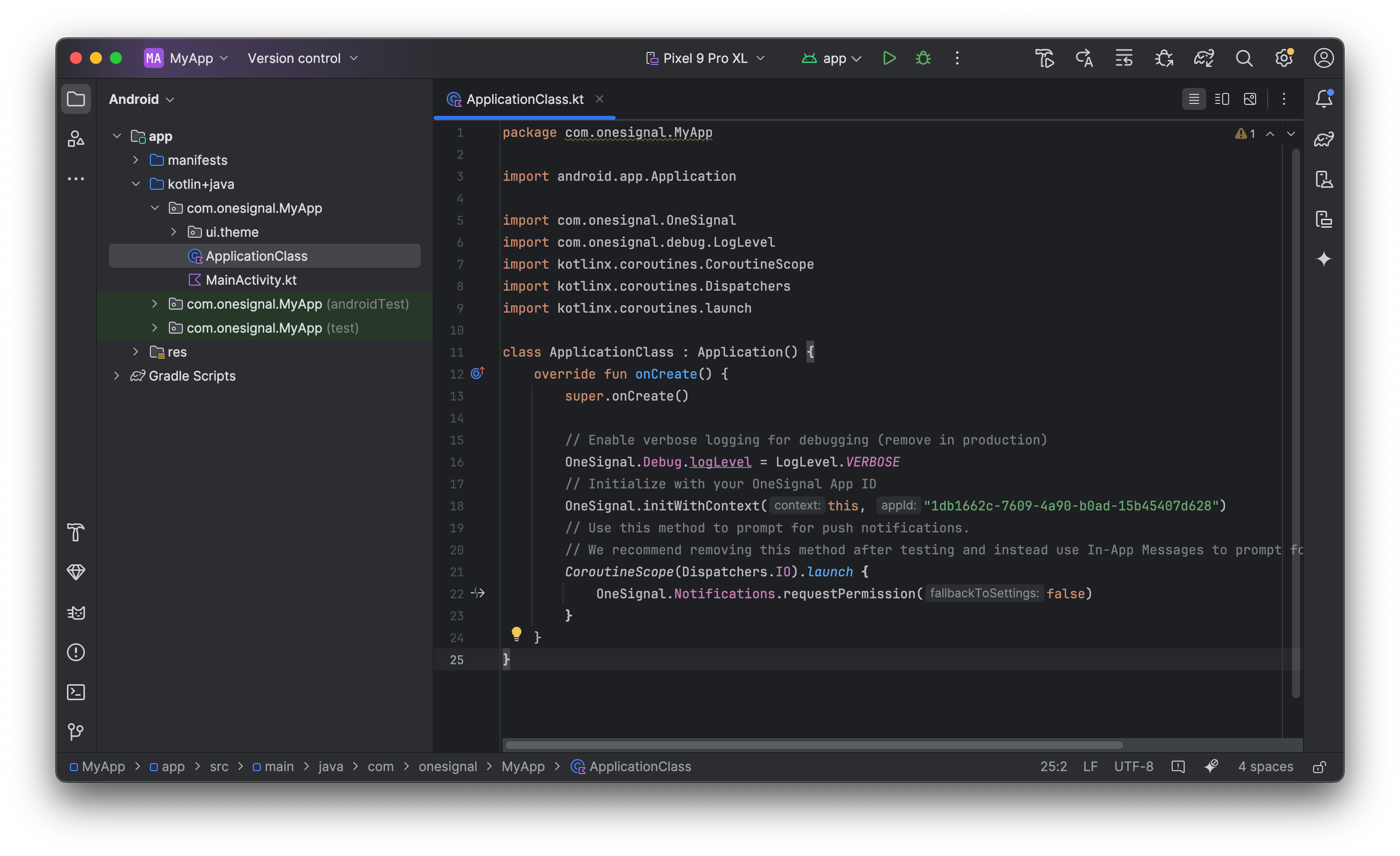This screenshot has height=856, width=1400.
Task: Open Git version control tool window
Action: tap(75, 732)
